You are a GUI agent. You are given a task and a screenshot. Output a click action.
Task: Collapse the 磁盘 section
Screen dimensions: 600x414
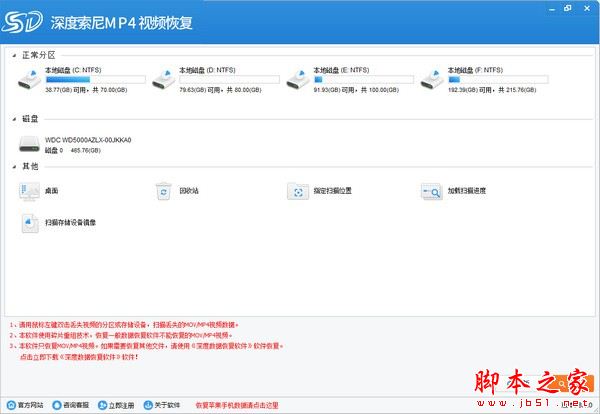(14, 119)
